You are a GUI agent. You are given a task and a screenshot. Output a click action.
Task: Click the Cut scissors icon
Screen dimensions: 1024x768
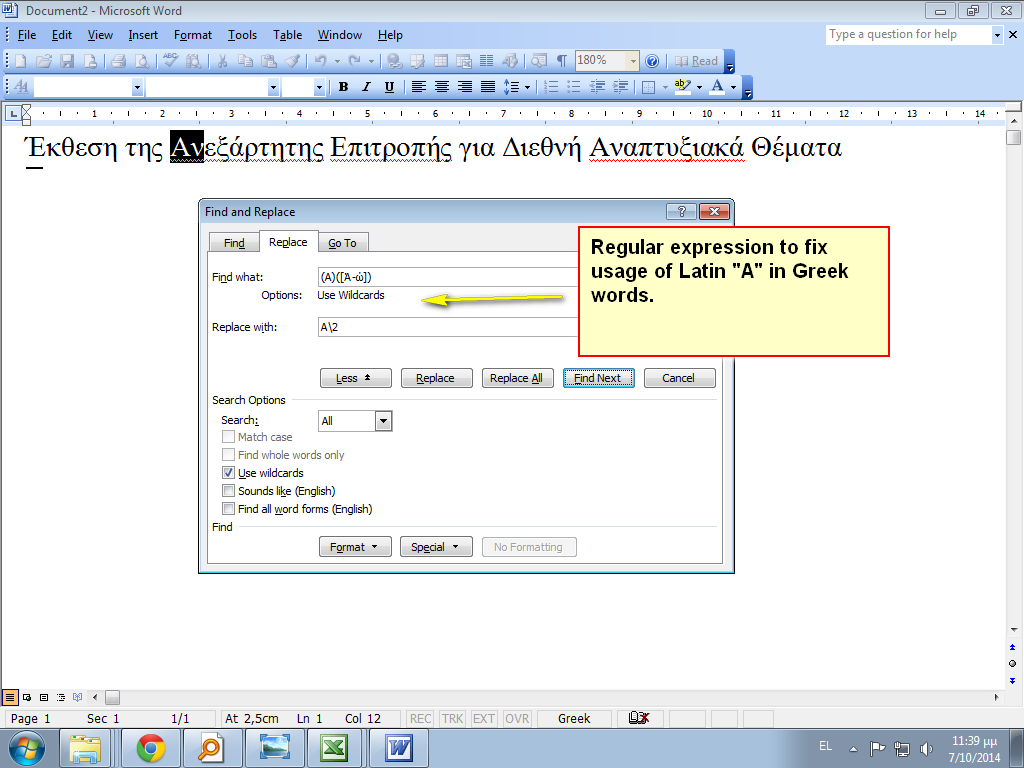coord(222,61)
